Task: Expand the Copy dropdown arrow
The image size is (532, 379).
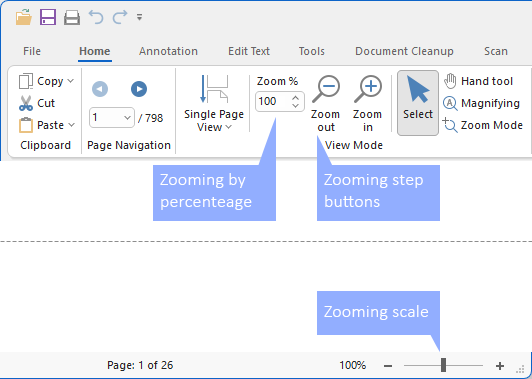Action: click(x=71, y=81)
